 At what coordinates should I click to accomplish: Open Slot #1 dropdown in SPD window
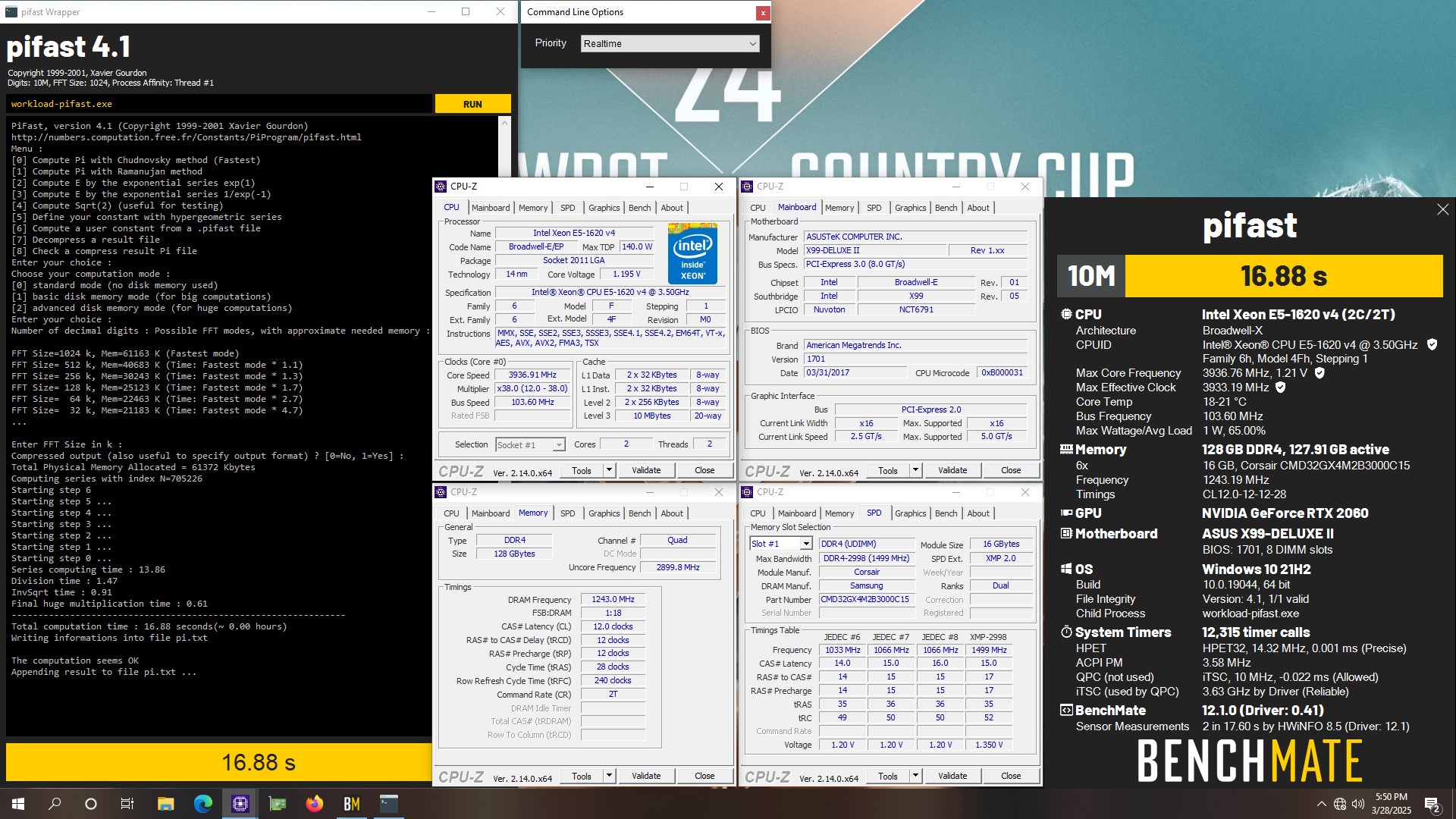[781, 544]
